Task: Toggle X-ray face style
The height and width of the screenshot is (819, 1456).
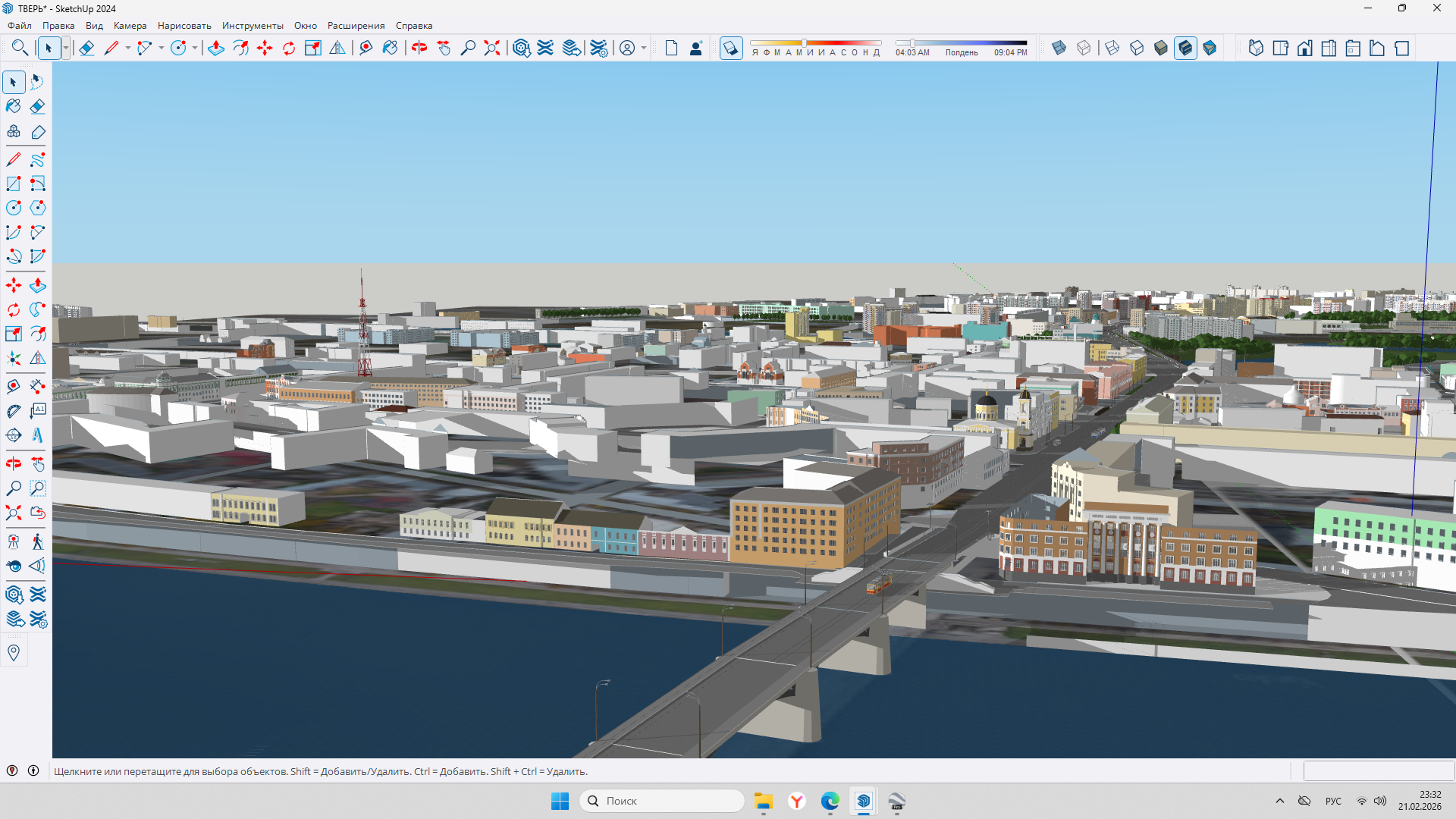Action: point(1059,49)
